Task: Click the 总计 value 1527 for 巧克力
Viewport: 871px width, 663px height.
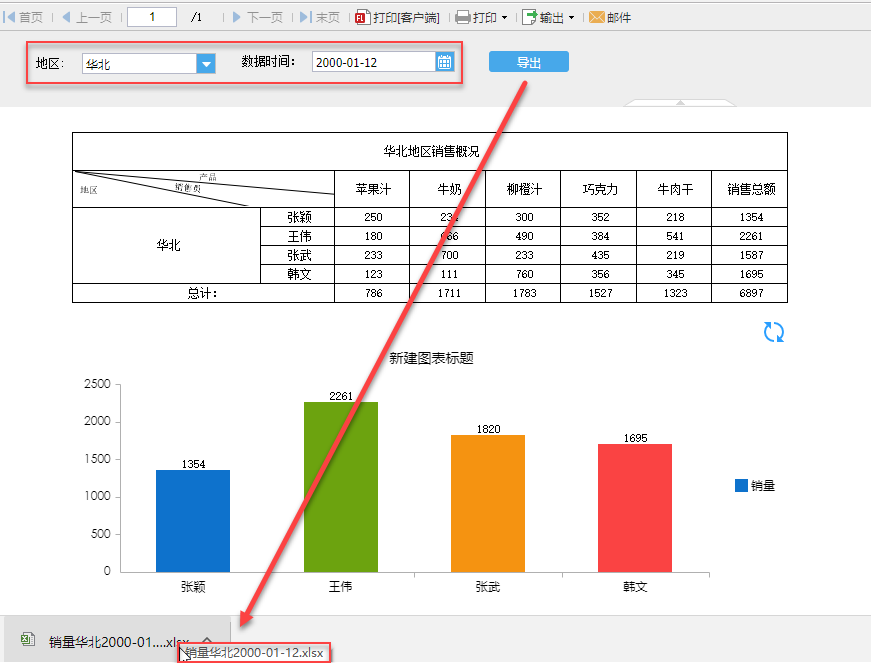Action: tap(600, 293)
